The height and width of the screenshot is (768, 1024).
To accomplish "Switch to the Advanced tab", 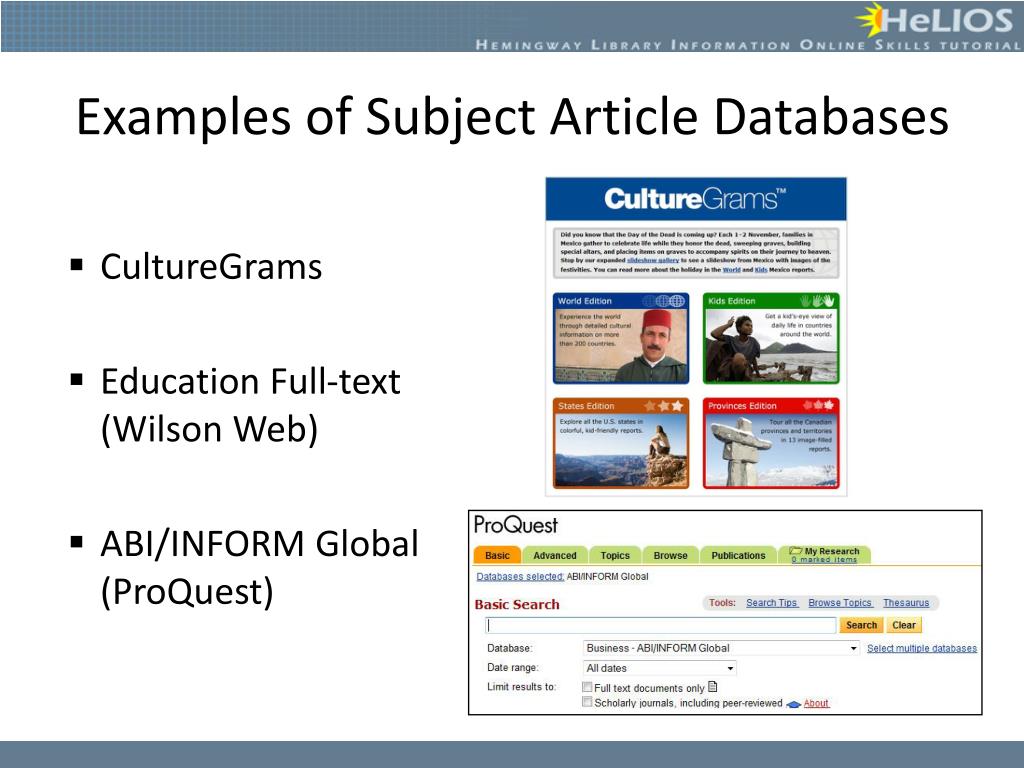I will (554, 555).
